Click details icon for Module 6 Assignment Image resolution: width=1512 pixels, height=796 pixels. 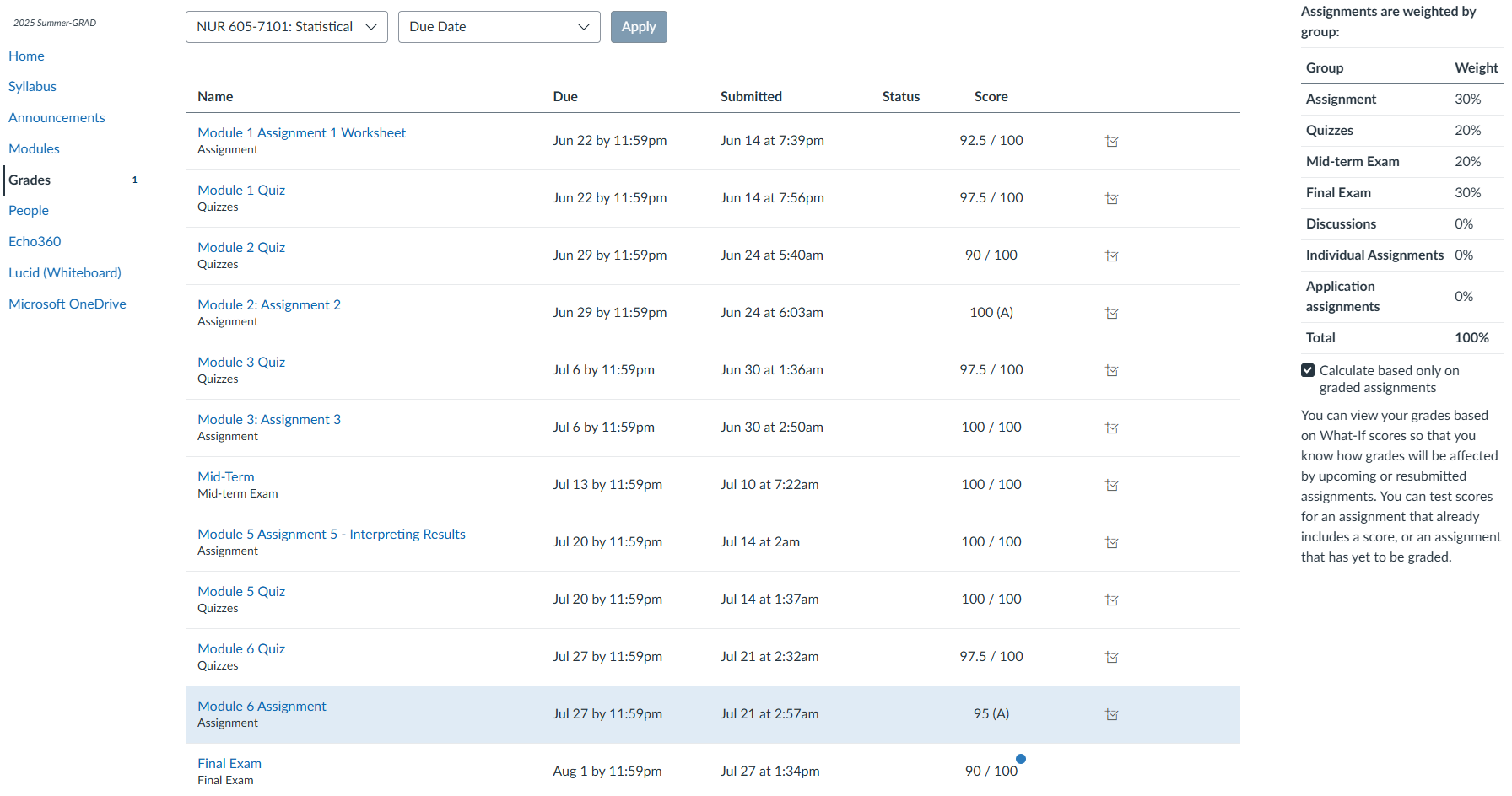(x=1112, y=715)
